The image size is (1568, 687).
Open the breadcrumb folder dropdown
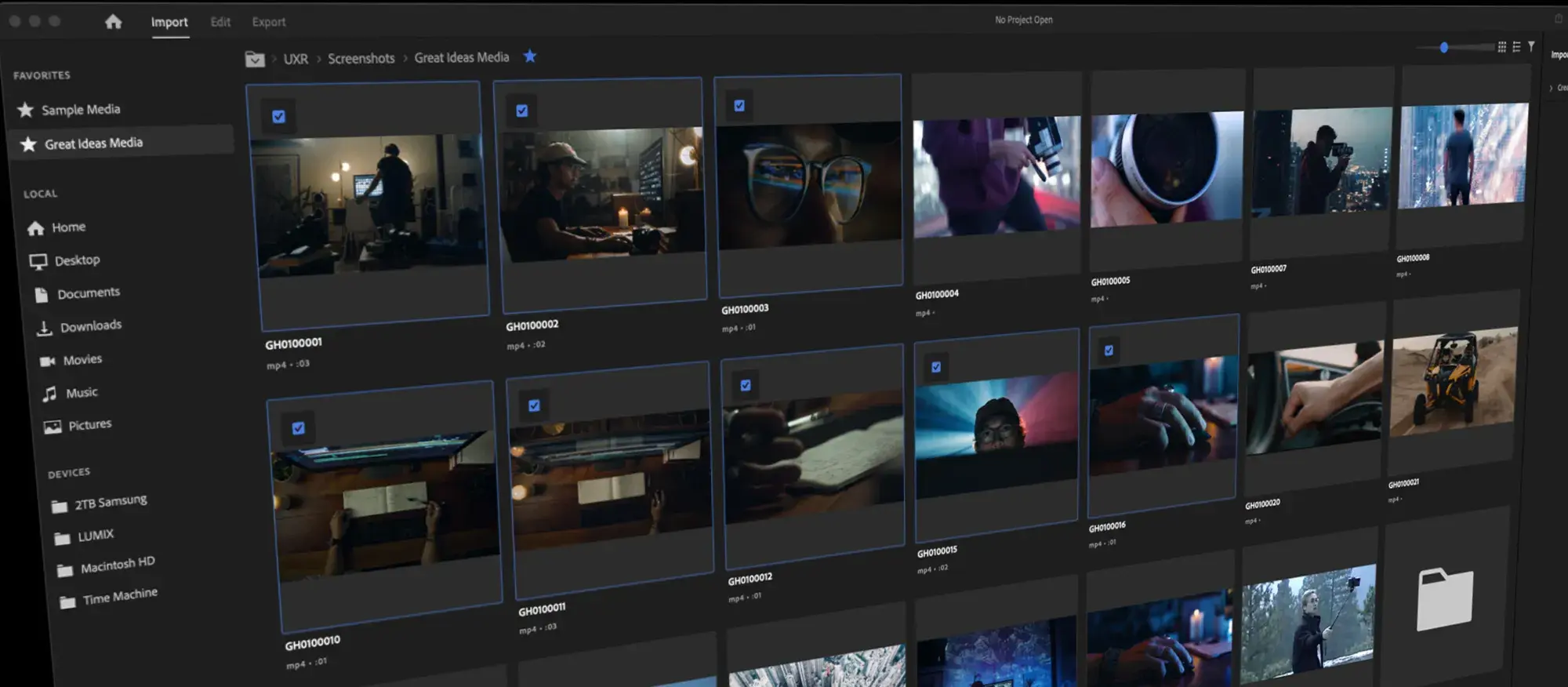[255, 60]
